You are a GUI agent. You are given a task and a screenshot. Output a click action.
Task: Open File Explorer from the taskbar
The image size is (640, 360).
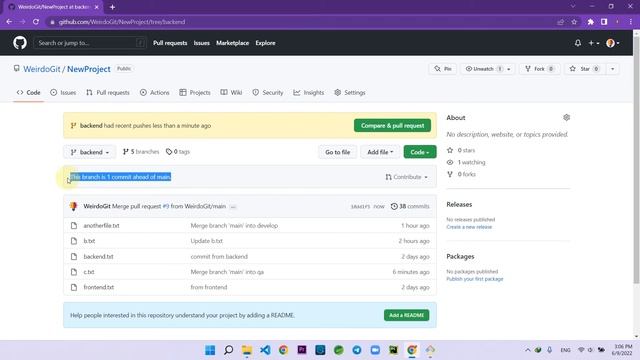(247, 350)
